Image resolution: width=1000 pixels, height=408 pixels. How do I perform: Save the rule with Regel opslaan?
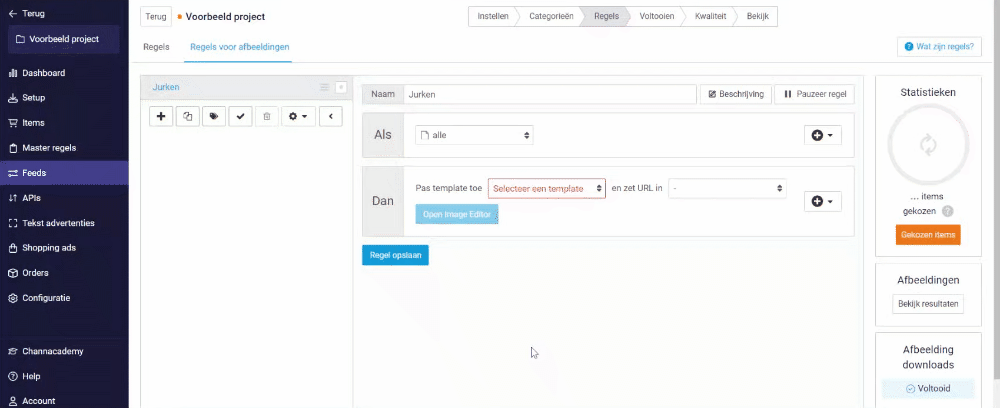point(395,255)
